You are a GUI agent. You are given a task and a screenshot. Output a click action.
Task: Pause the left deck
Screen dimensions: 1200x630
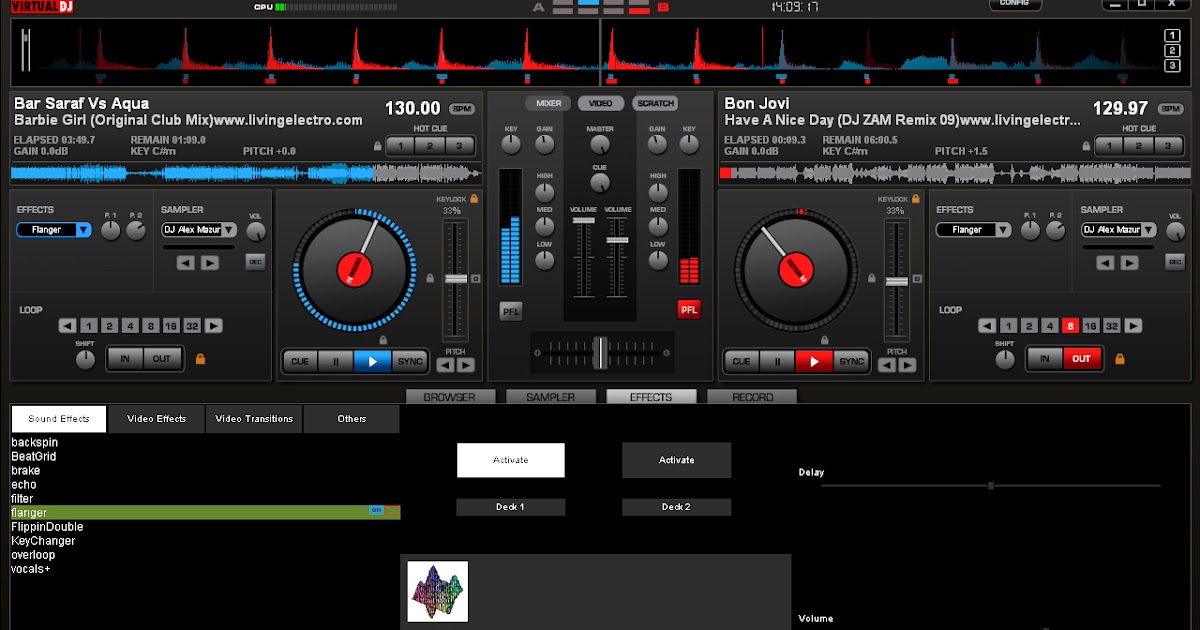335,361
